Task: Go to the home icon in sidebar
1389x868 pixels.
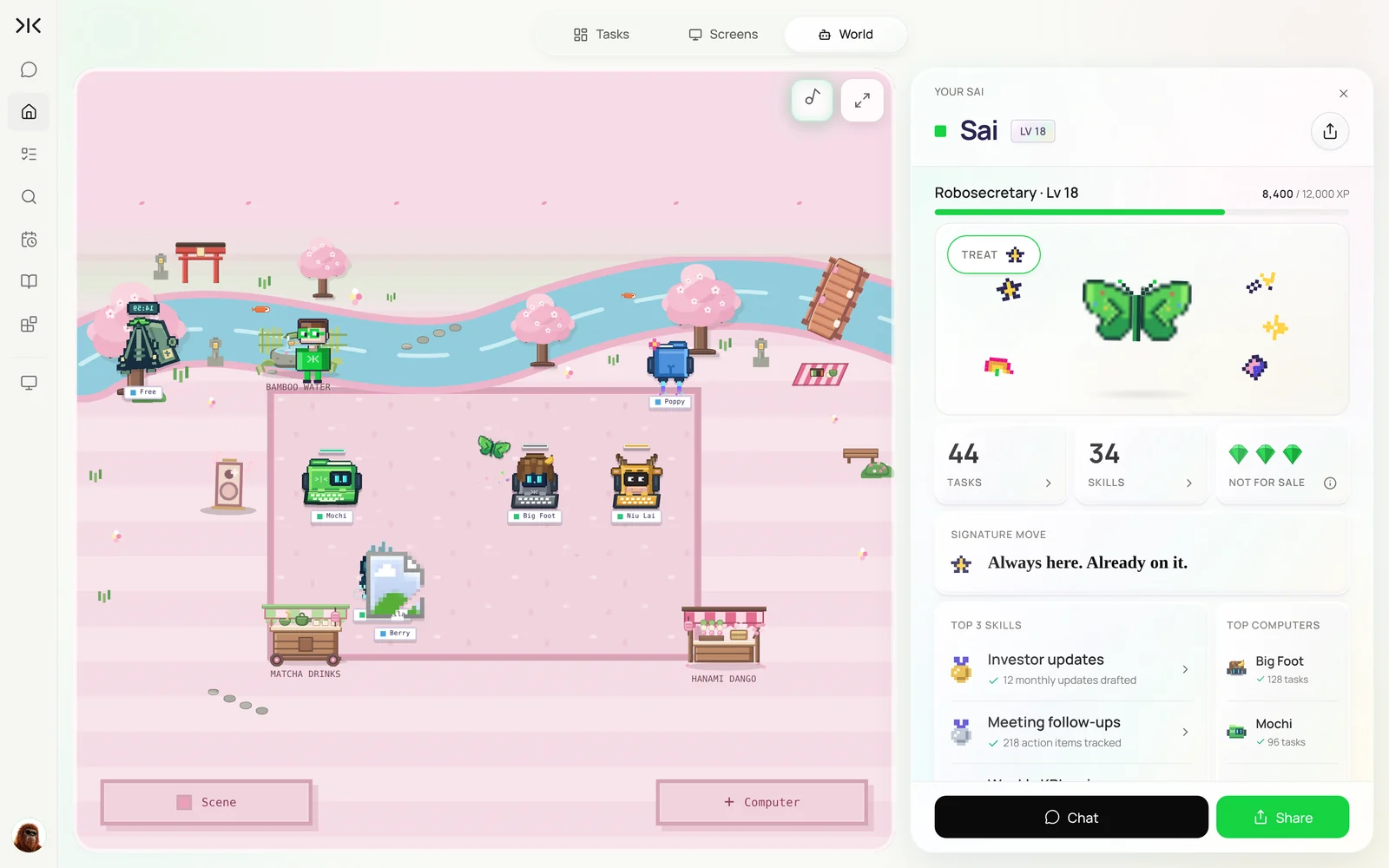Action: pos(29,112)
